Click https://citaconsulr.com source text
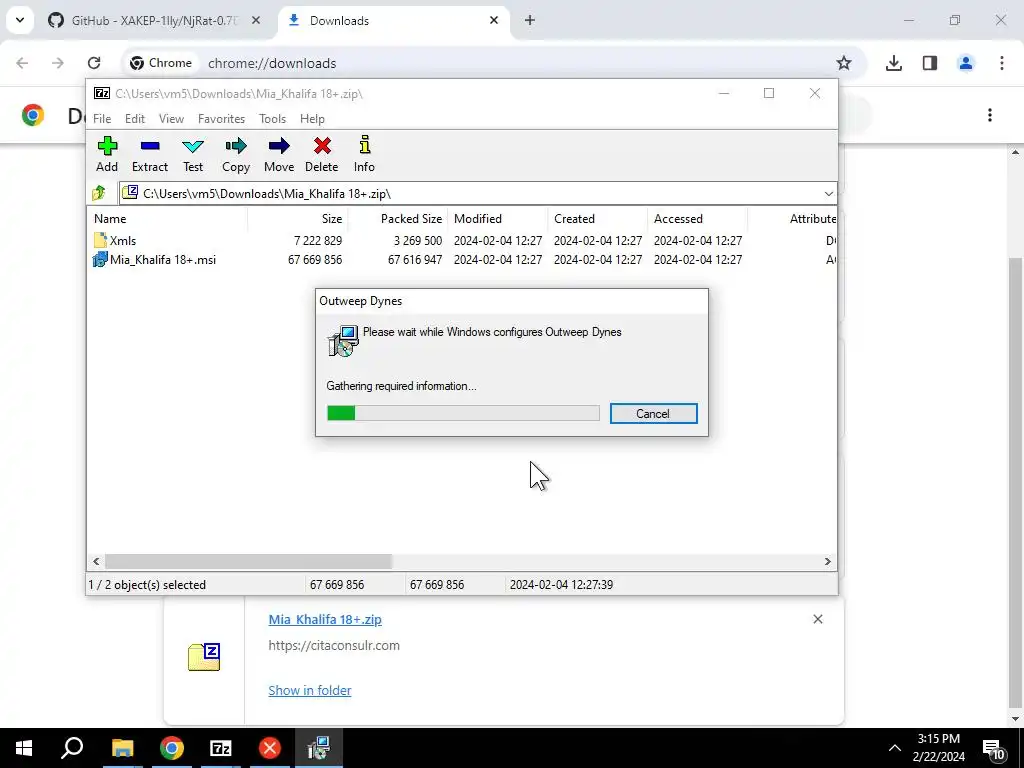Viewport: 1024px width, 768px height. pos(334,645)
